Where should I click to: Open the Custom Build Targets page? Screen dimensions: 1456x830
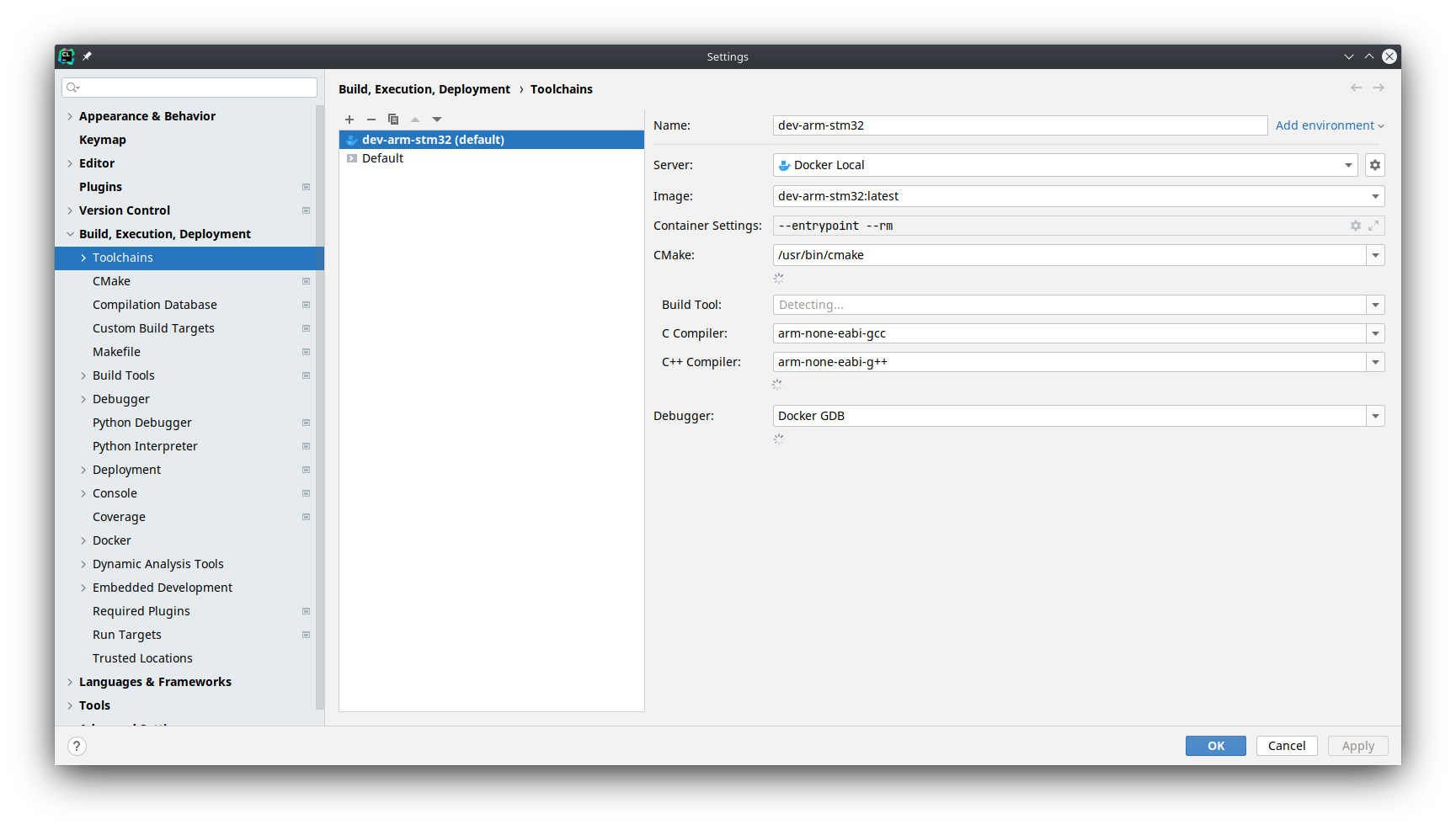pyautogui.click(x=153, y=328)
